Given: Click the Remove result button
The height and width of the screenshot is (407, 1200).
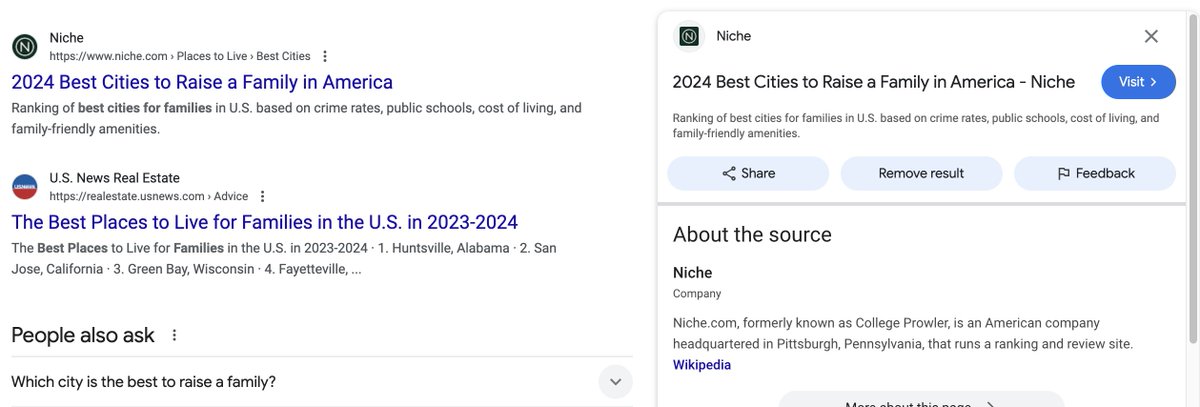Looking at the screenshot, I should coord(921,173).
